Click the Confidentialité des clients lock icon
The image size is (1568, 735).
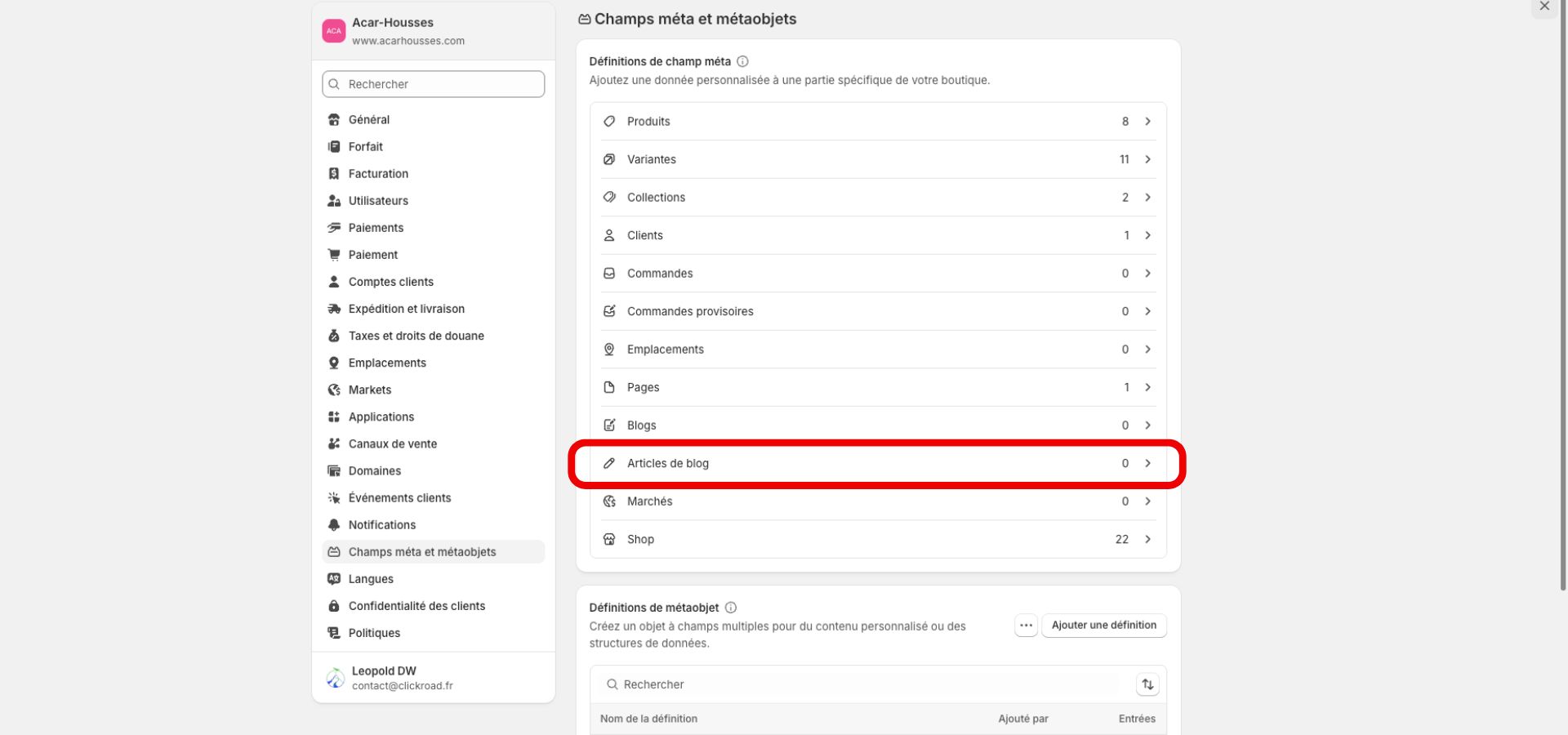[x=334, y=606]
